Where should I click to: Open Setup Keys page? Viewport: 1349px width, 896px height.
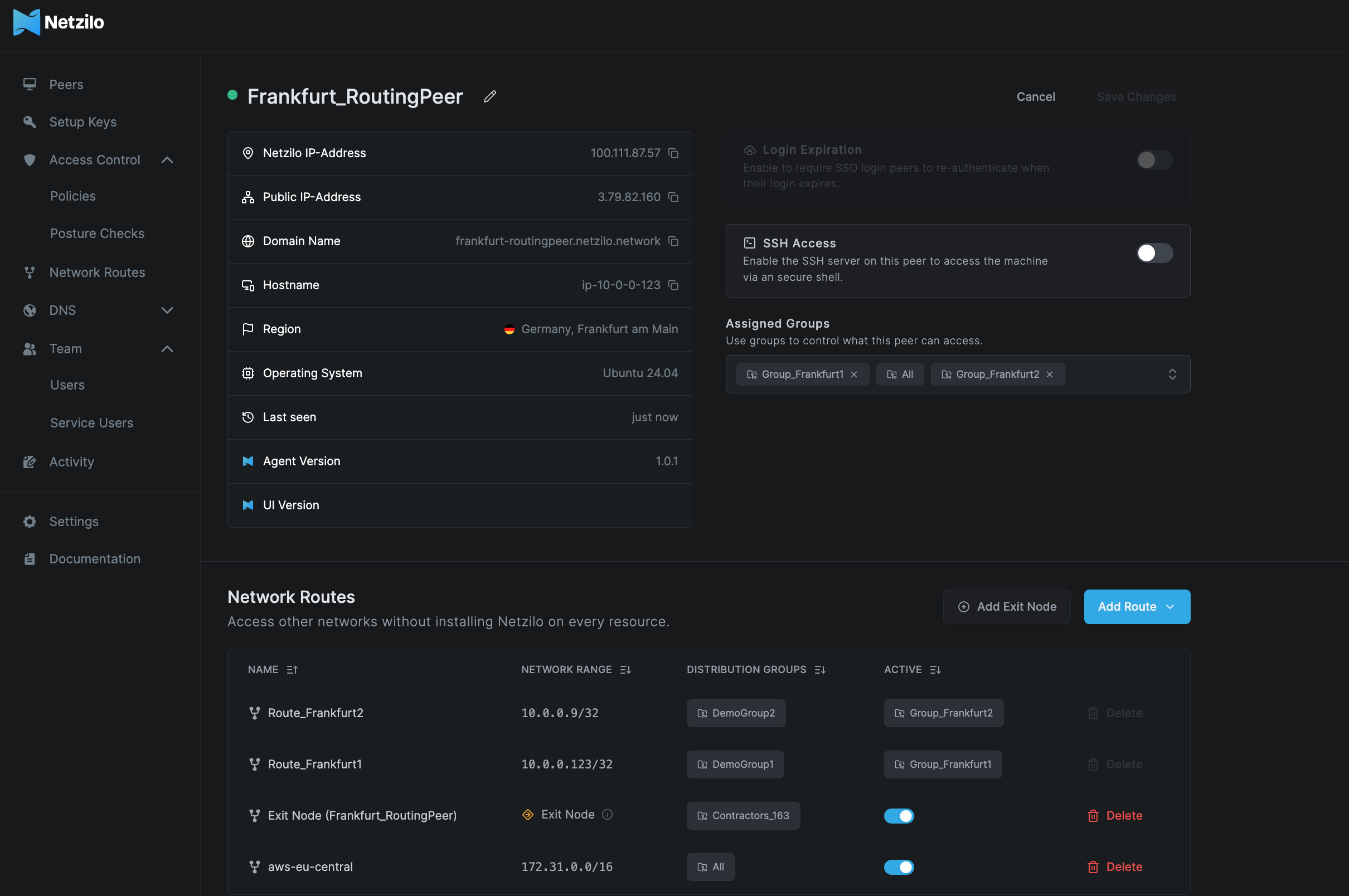click(x=83, y=121)
